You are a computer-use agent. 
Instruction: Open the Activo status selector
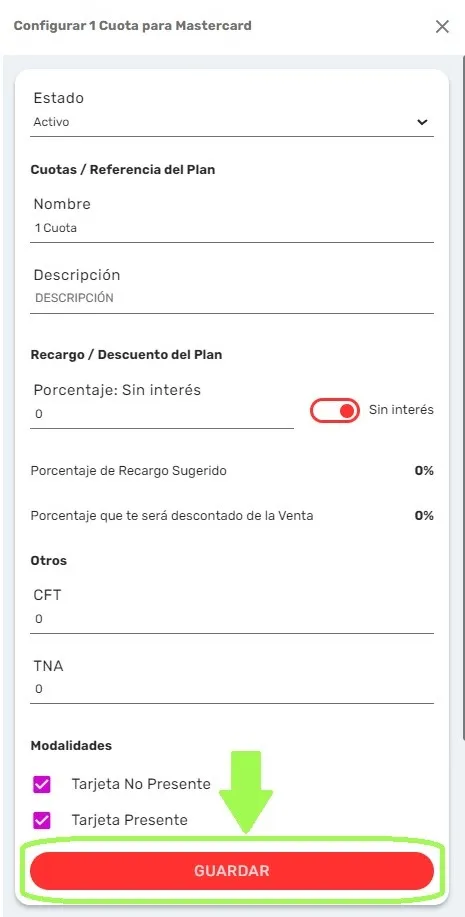click(x=232, y=122)
